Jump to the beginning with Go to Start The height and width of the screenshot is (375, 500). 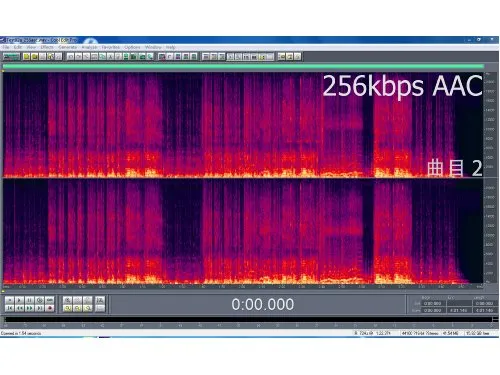pyautogui.click(x=9, y=308)
